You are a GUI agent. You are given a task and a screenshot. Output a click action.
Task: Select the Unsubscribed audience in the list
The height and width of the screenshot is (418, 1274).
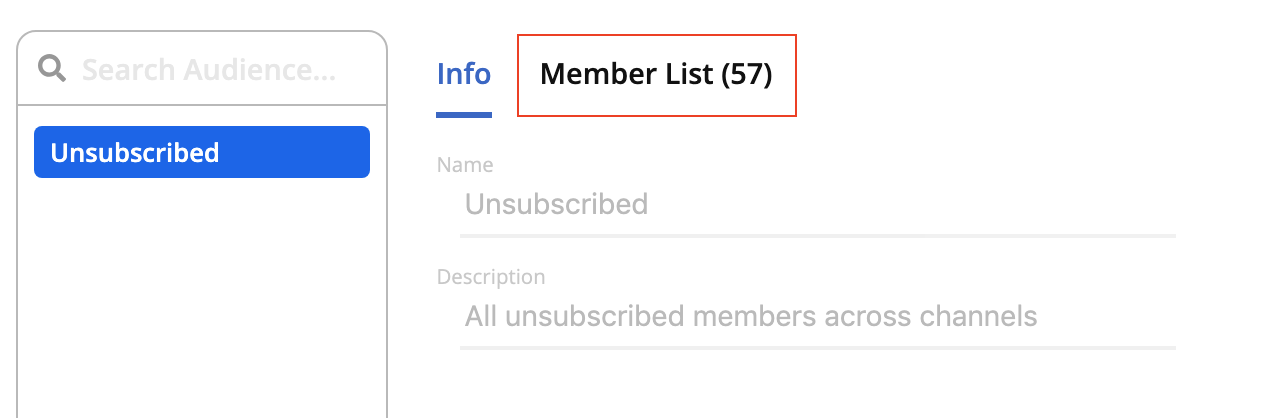pos(202,152)
